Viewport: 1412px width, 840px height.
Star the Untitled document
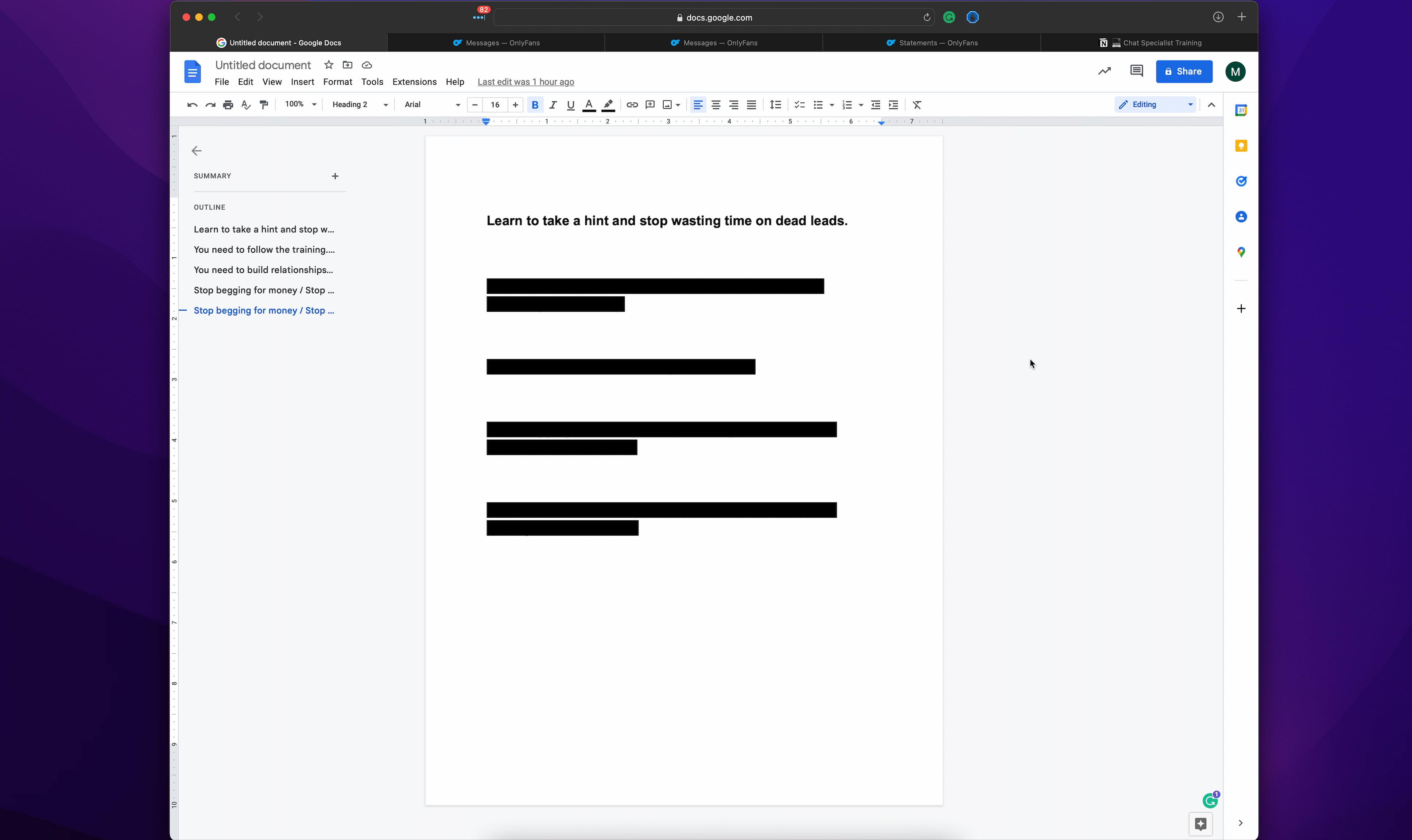tap(328, 65)
